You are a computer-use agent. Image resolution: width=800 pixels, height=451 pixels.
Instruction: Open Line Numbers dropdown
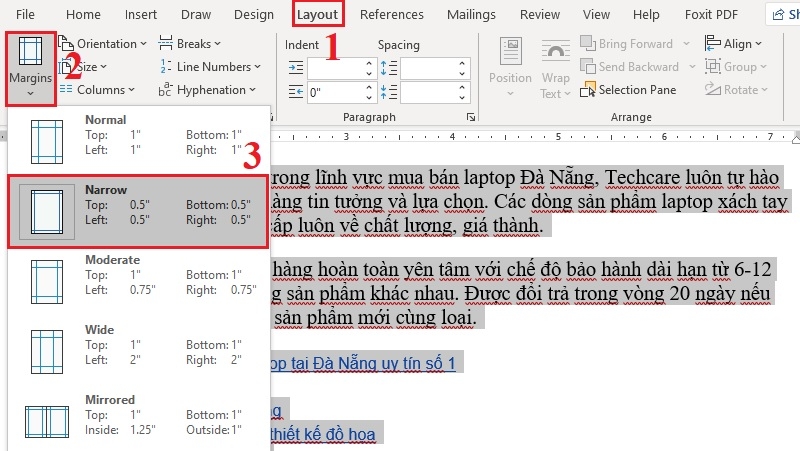click(210, 67)
